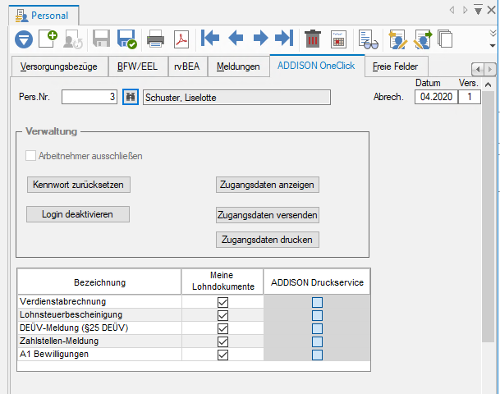Click Zugangsdaten versenden button
Image resolution: width=500 pixels, height=394 pixels.
coord(268,215)
